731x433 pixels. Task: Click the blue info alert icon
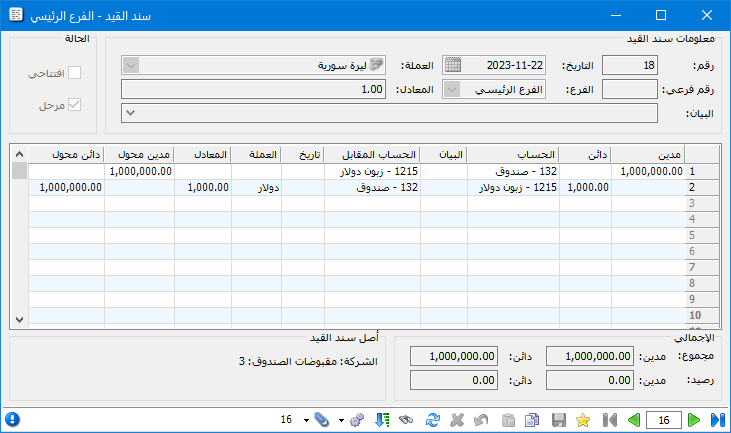click(x=12, y=419)
